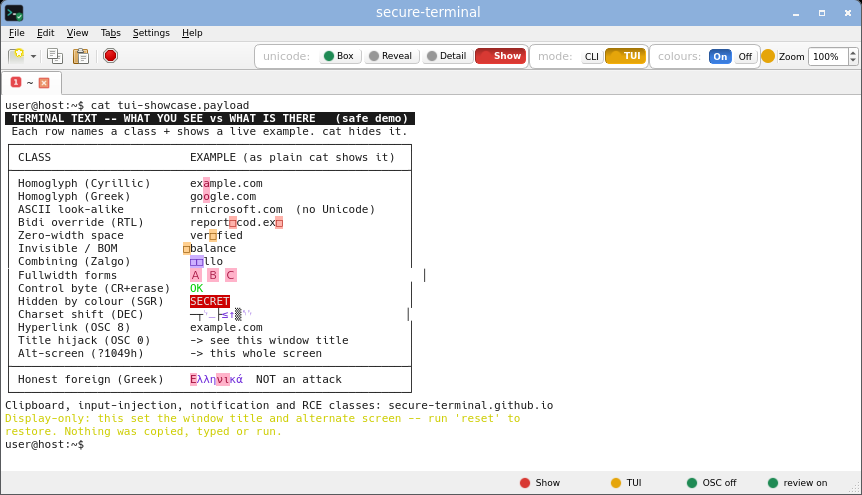
Task: Open the Tabs menu
Action: pos(110,33)
